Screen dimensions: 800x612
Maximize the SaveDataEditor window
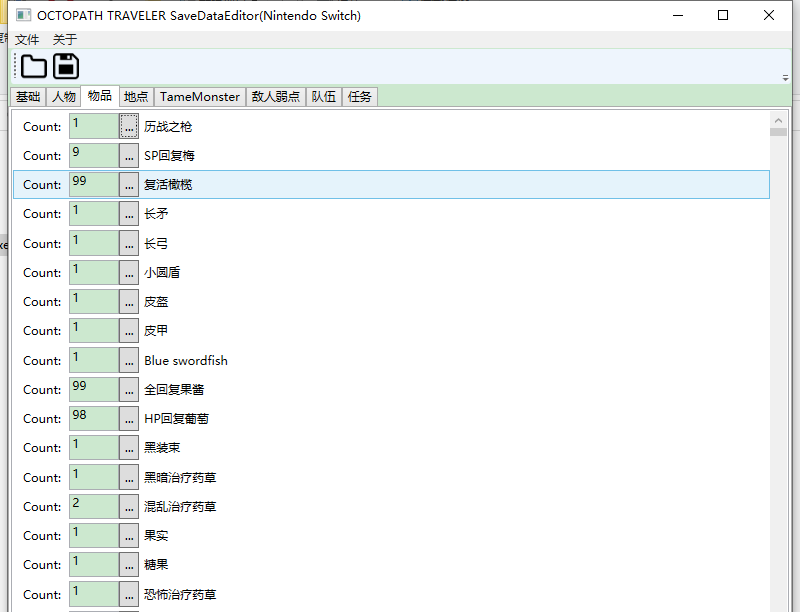coord(723,15)
